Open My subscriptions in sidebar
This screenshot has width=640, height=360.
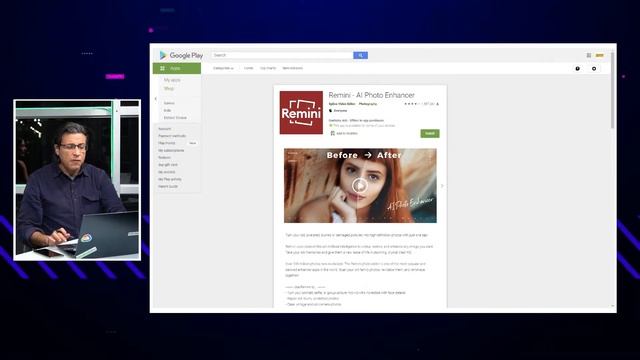click(x=171, y=151)
